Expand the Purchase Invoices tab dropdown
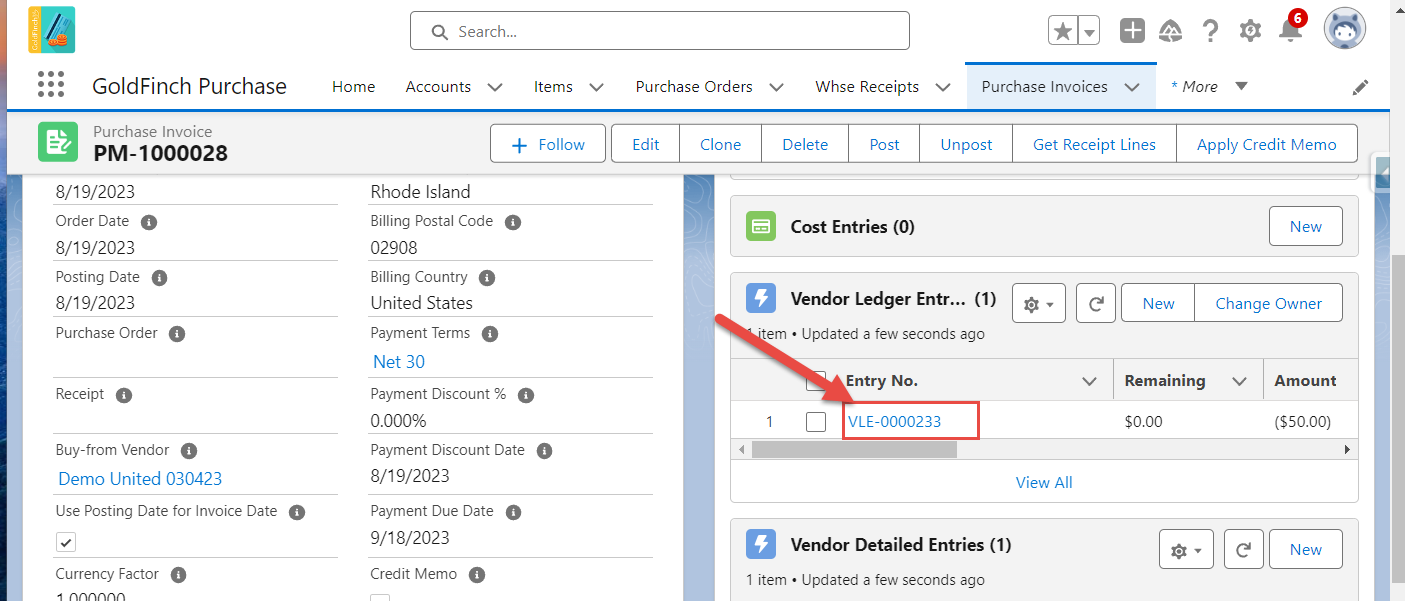The image size is (1405, 601). pyautogui.click(x=1132, y=87)
